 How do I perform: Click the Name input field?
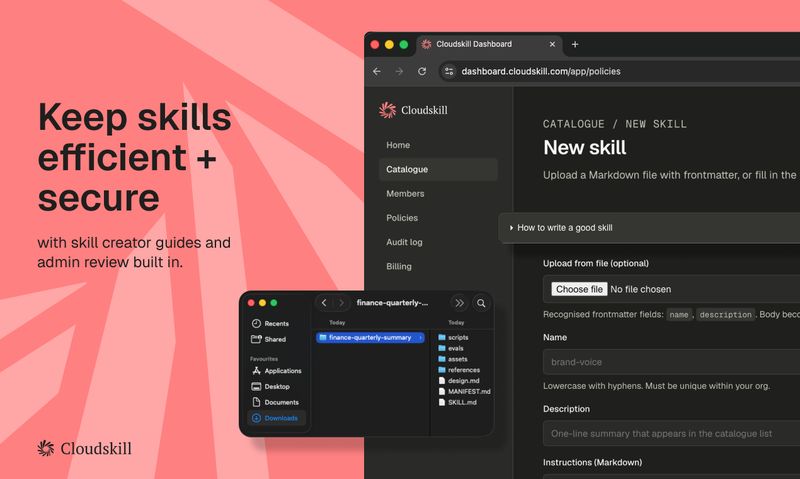coord(671,362)
